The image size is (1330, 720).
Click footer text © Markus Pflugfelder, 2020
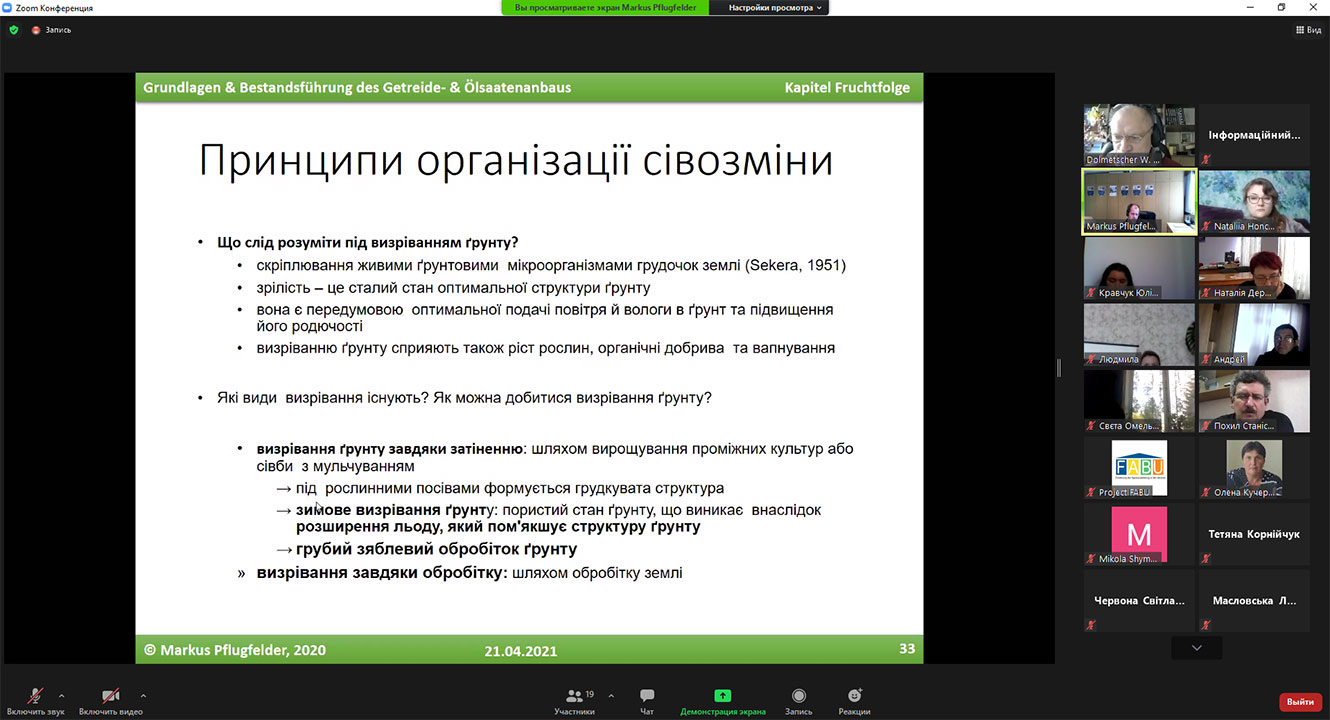[235, 650]
